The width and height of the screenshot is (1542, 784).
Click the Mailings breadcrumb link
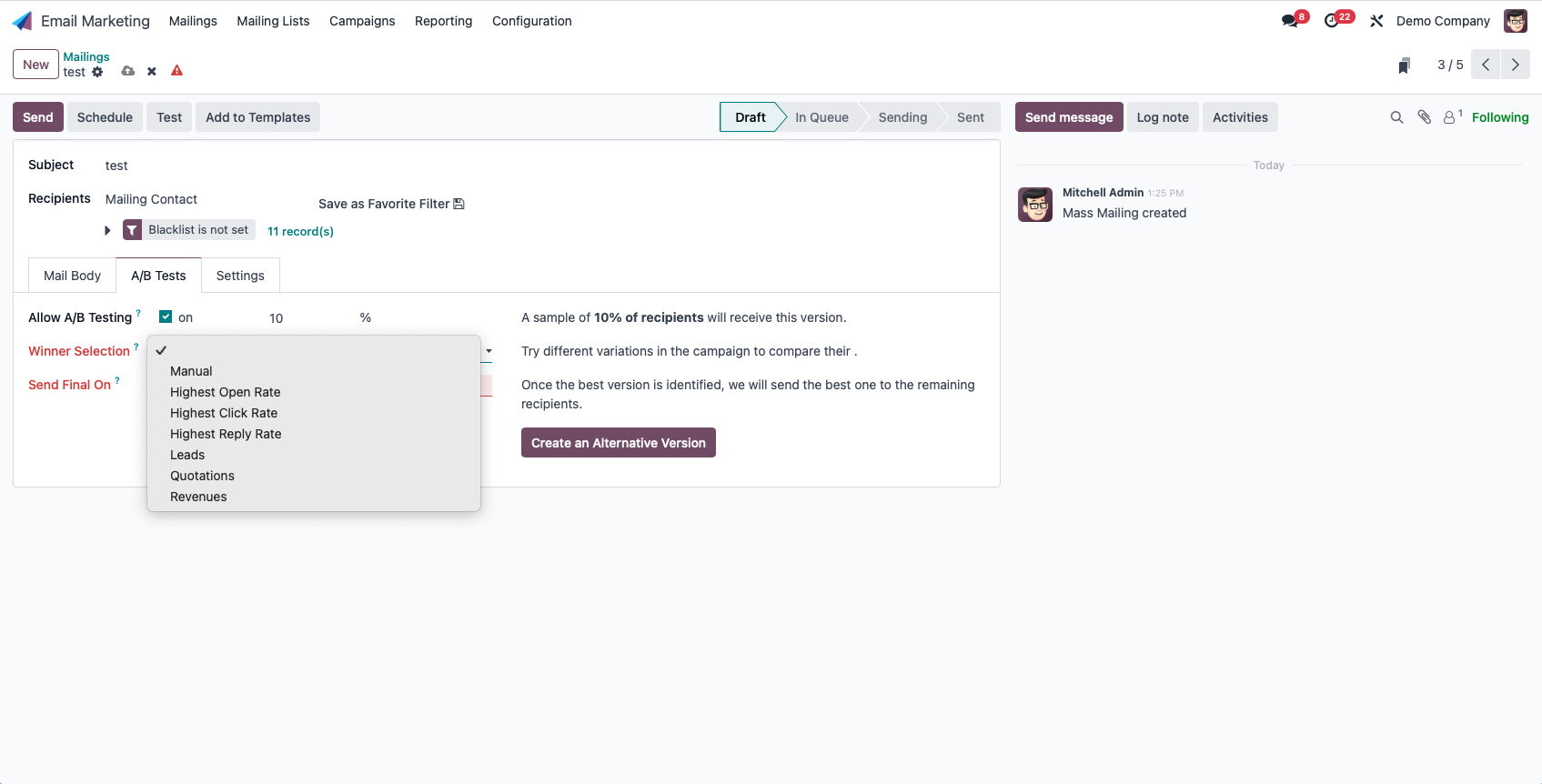(86, 56)
